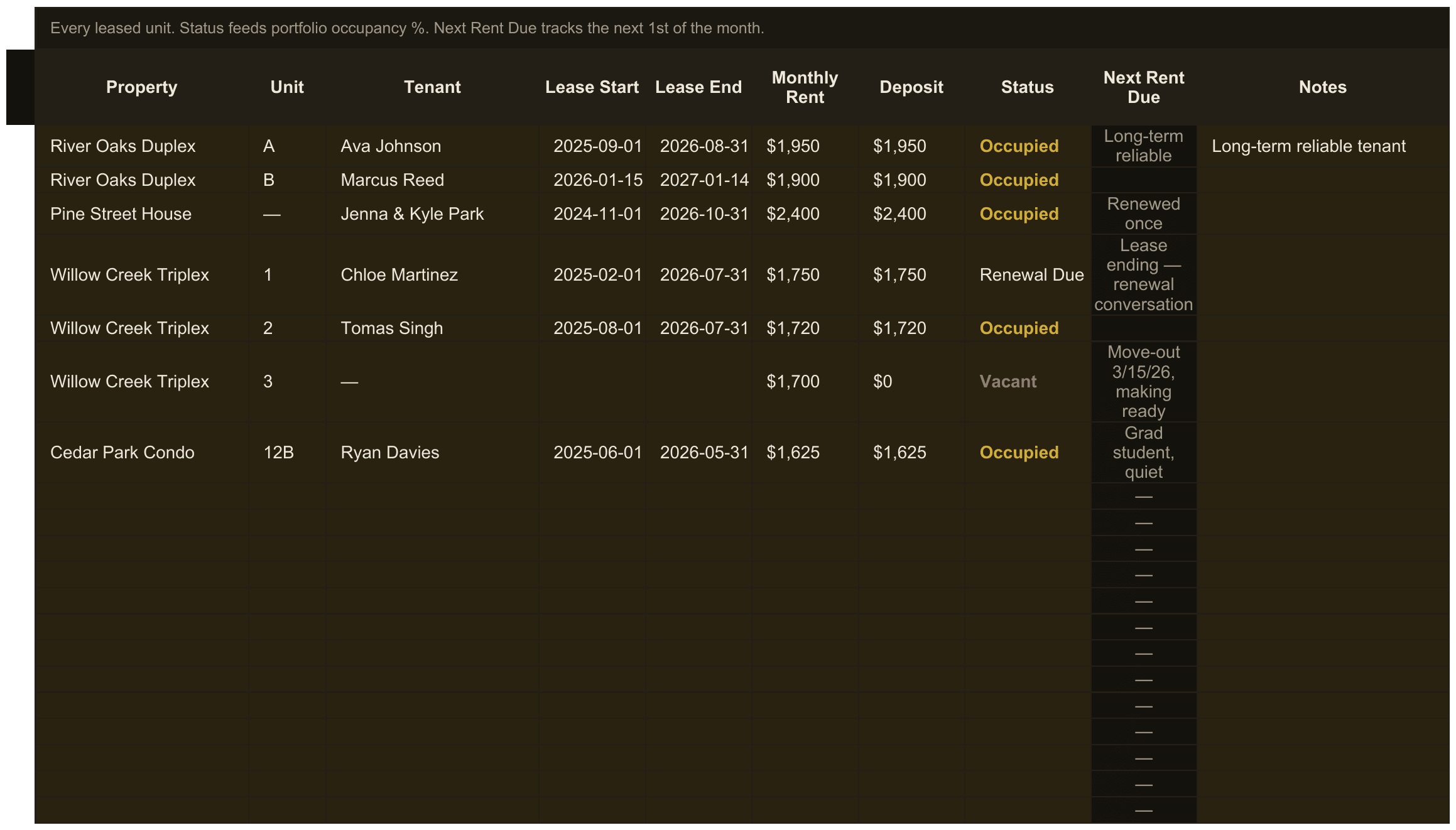Select the Status column header
Screen dimensions: 1456x830
pos(1028,87)
